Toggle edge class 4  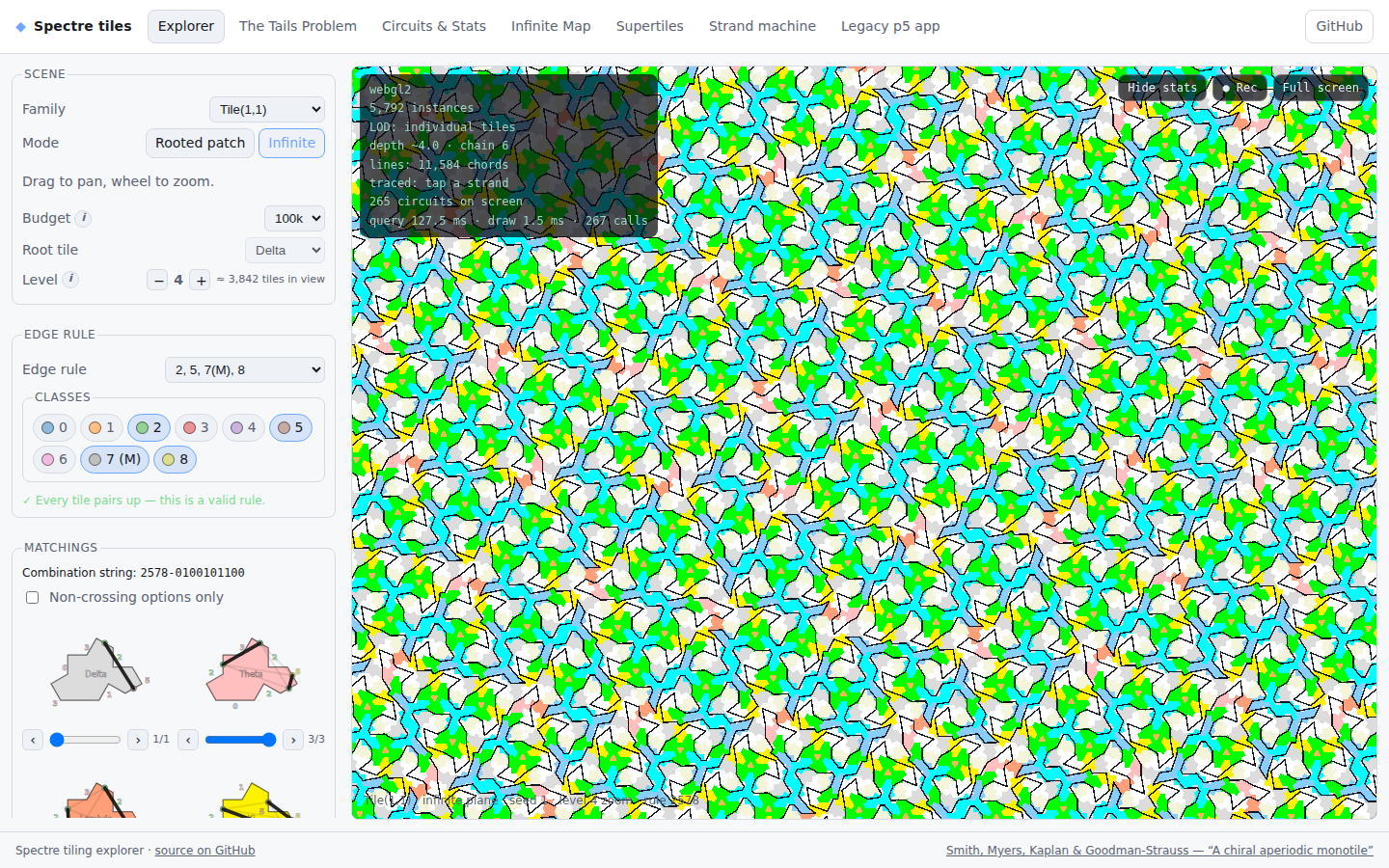(243, 427)
